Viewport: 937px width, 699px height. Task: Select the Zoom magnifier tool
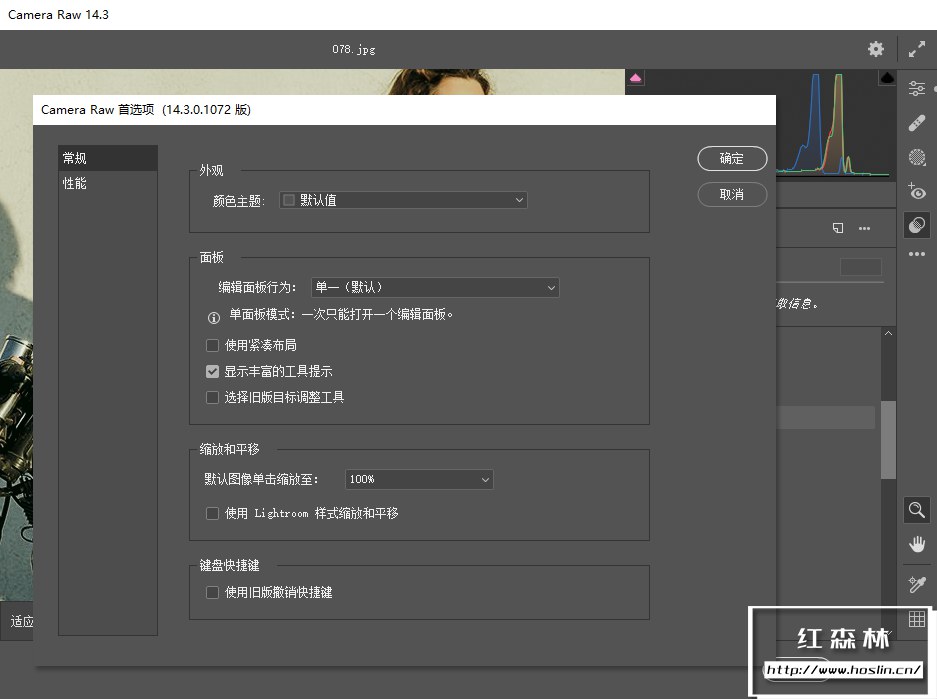(x=917, y=510)
